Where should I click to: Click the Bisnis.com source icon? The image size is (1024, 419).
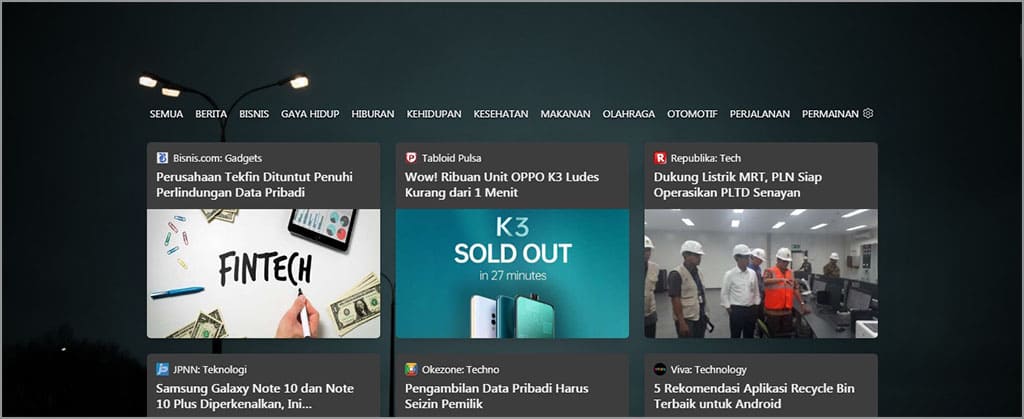click(162, 158)
